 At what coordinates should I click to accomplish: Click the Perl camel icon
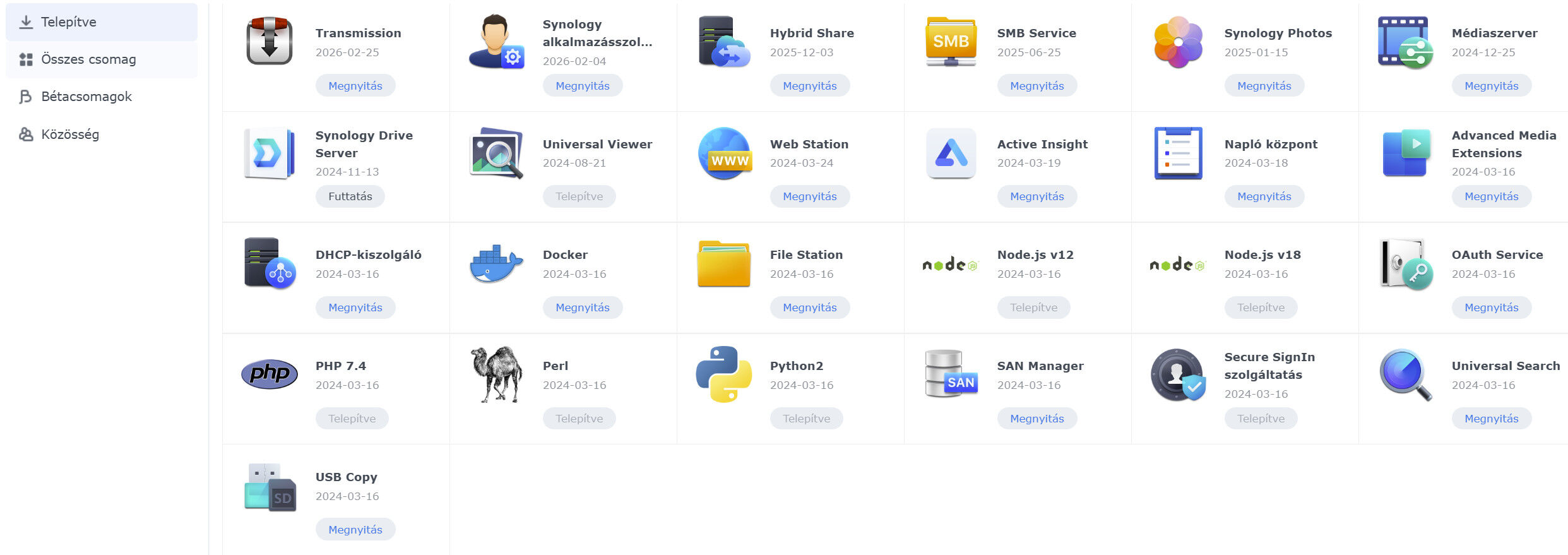tap(497, 374)
